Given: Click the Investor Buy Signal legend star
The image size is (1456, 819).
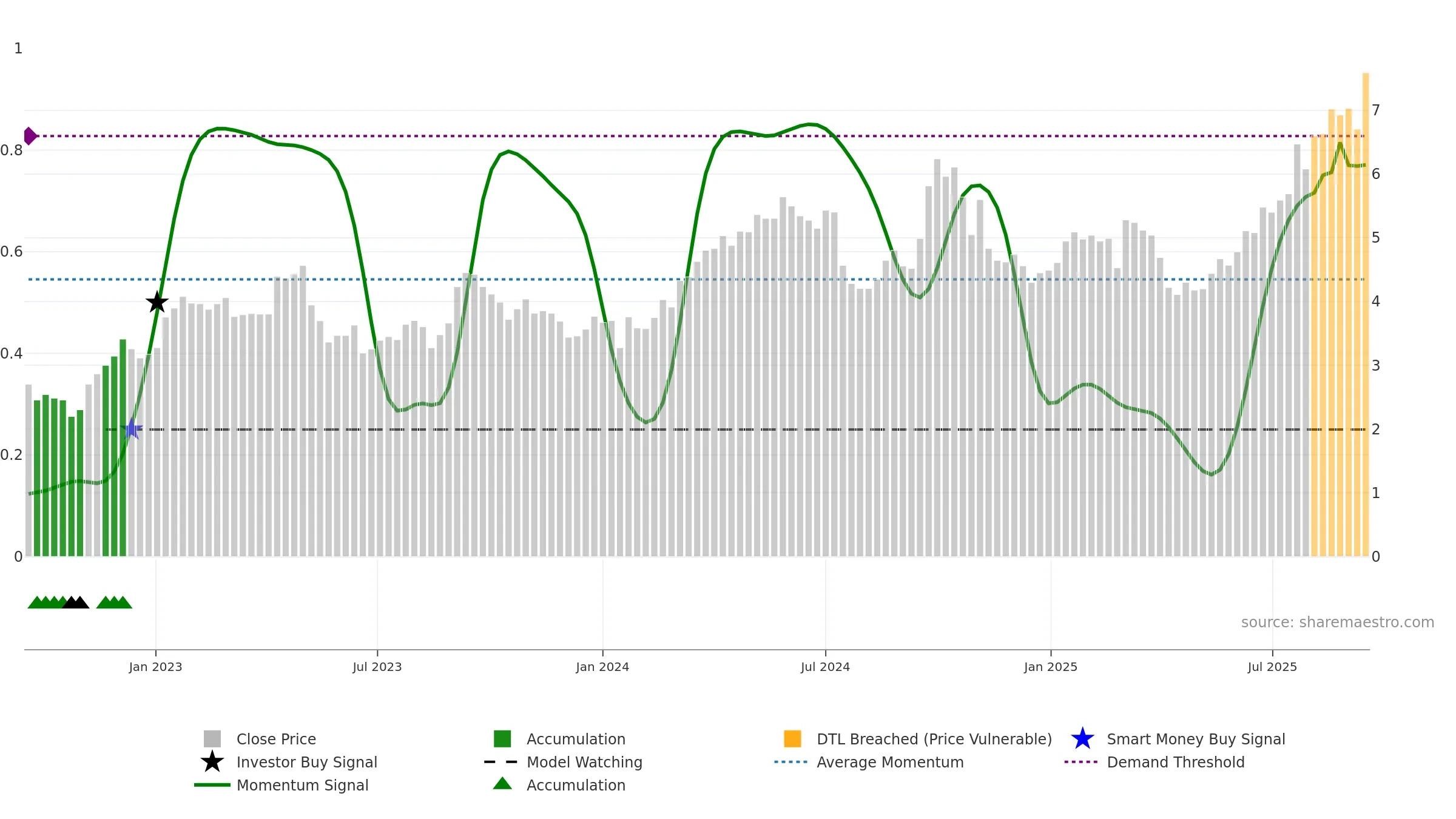Looking at the screenshot, I should click(x=212, y=762).
